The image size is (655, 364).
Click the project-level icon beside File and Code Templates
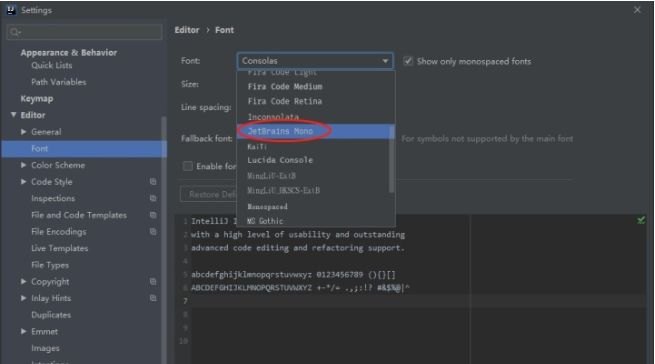(153, 215)
